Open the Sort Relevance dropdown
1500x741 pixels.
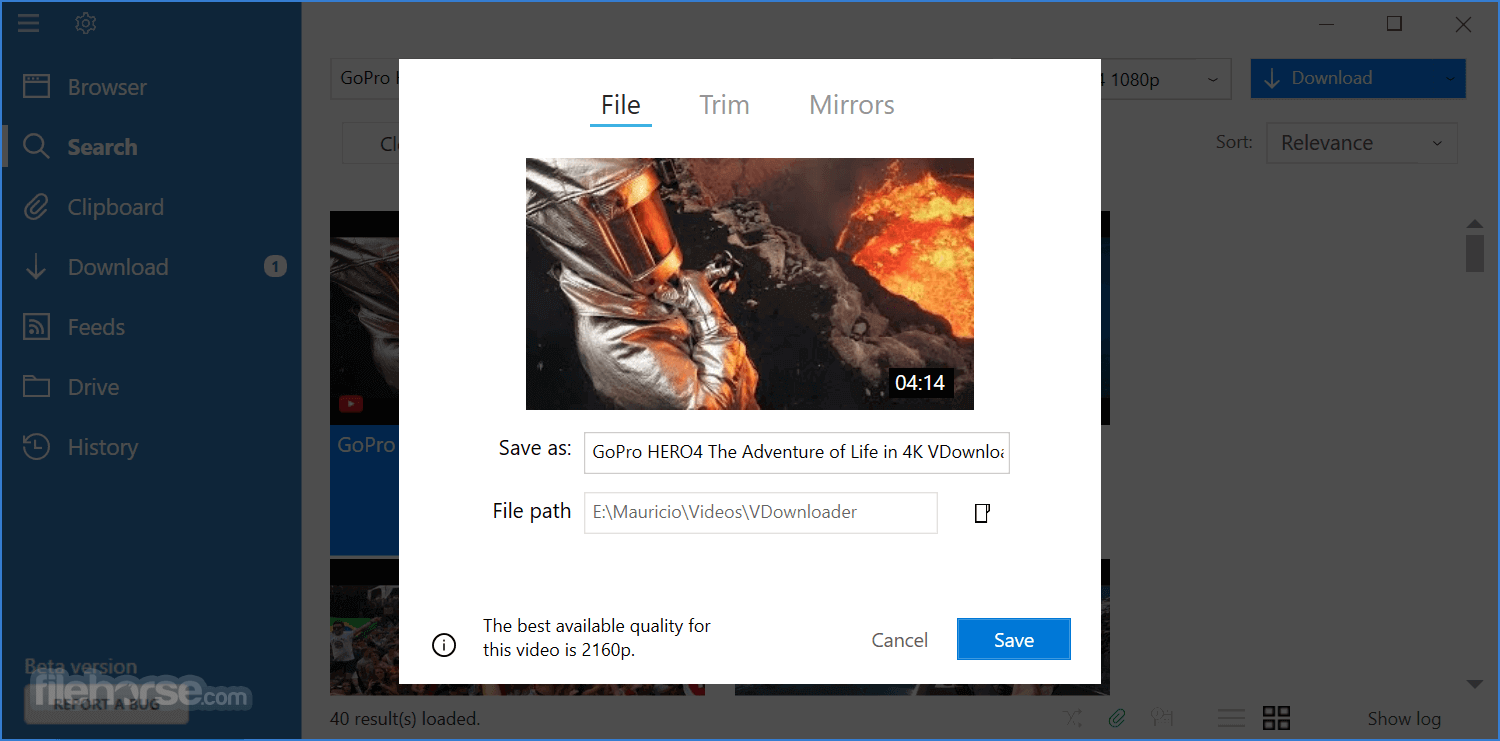coord(1362,143)
